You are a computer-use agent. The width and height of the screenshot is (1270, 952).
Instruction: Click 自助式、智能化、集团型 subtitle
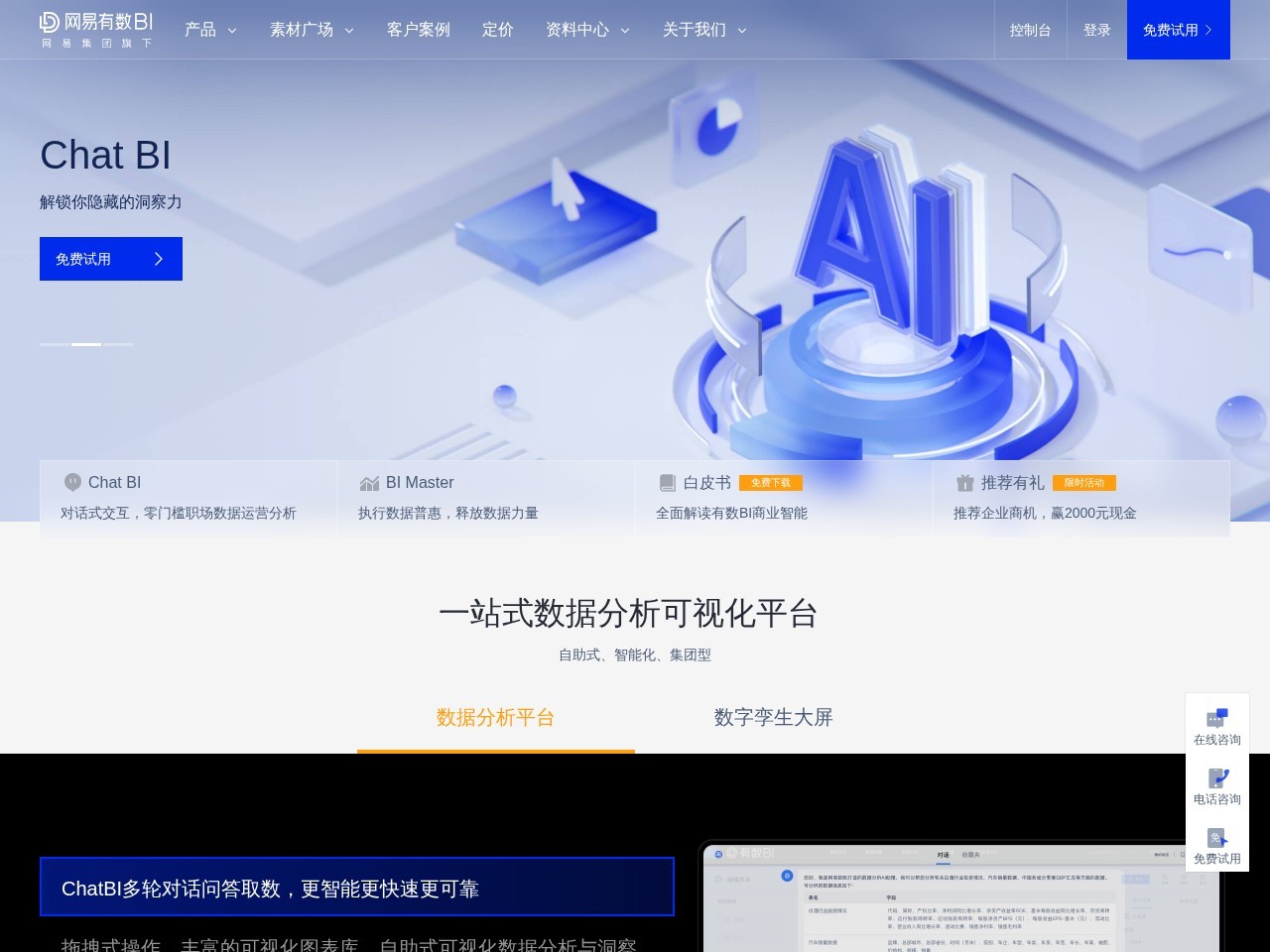635,655
